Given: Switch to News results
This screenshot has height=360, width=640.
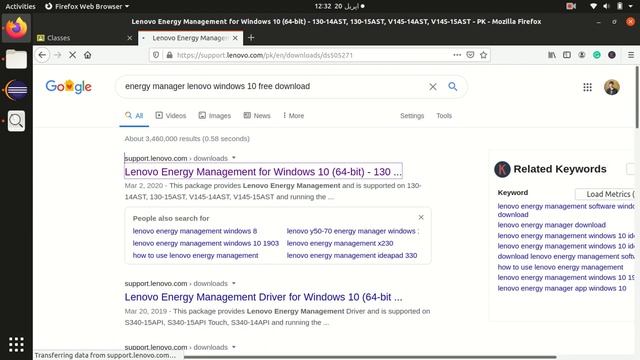Looking at the screenshot, I should coord(257,116).
